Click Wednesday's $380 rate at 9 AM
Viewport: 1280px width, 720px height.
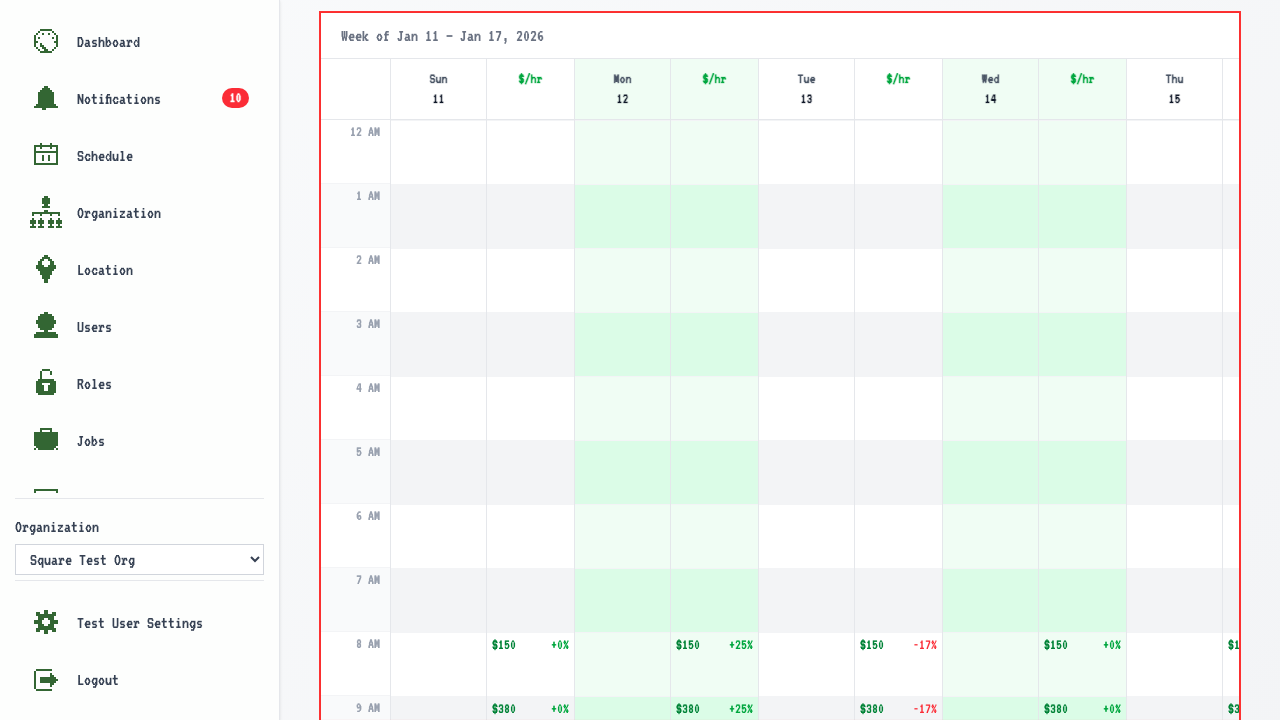1056,709
